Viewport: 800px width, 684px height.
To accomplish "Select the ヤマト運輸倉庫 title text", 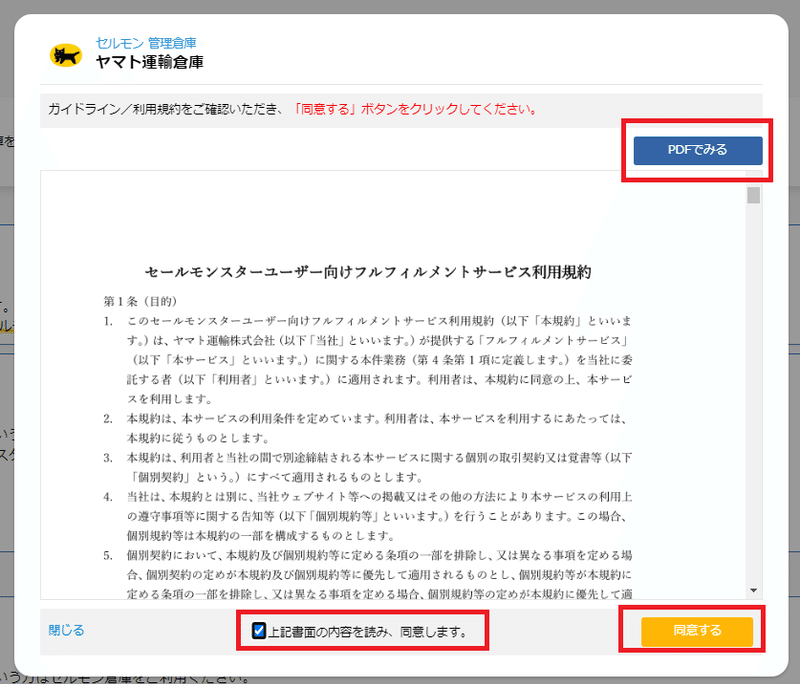I will pyautogui.click(x=149, y=62).
